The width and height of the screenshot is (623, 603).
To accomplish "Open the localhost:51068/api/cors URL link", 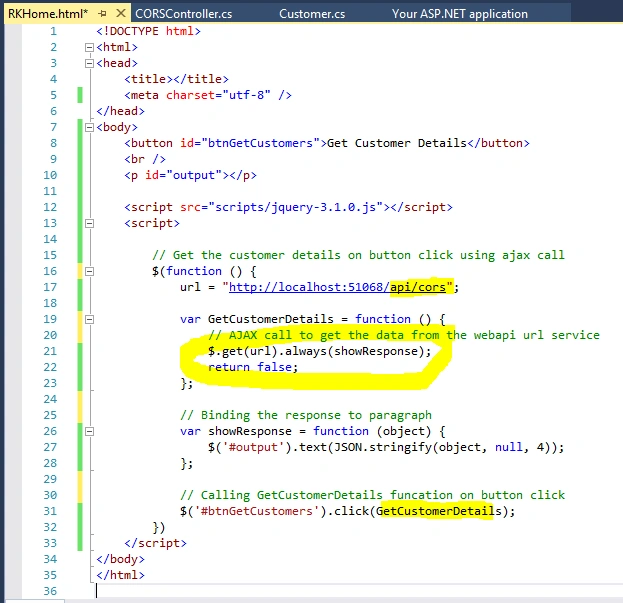I will click(337, 287).
